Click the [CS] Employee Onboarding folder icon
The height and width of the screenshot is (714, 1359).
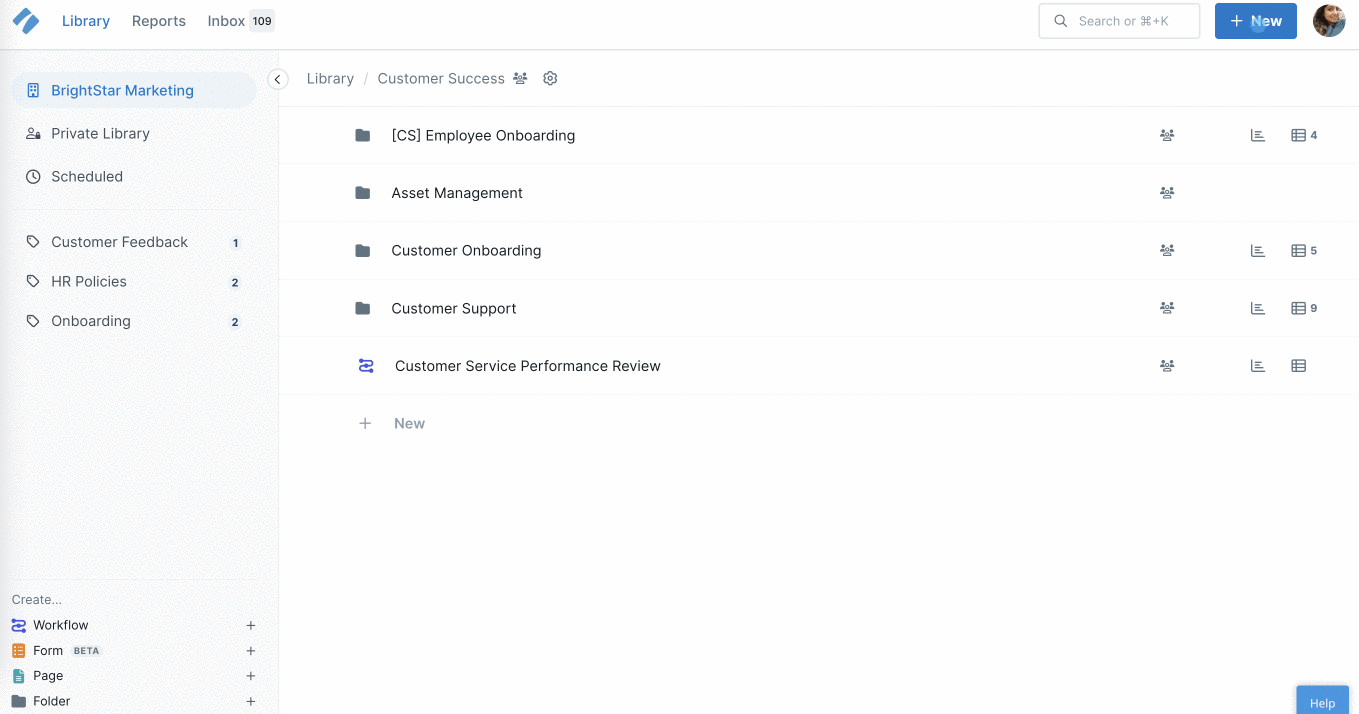[363, 135]
